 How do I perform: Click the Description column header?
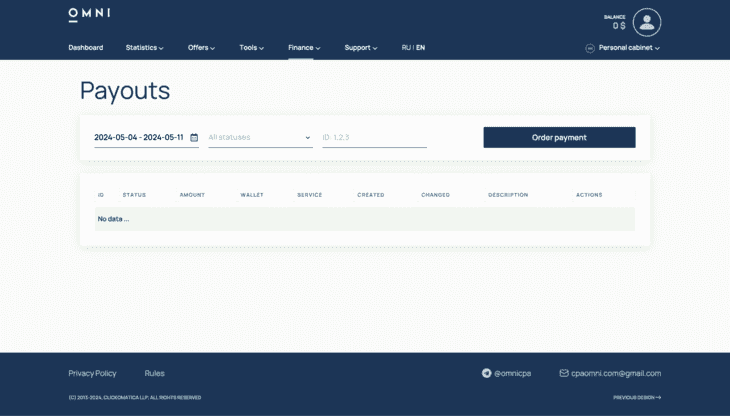point(508,195)
